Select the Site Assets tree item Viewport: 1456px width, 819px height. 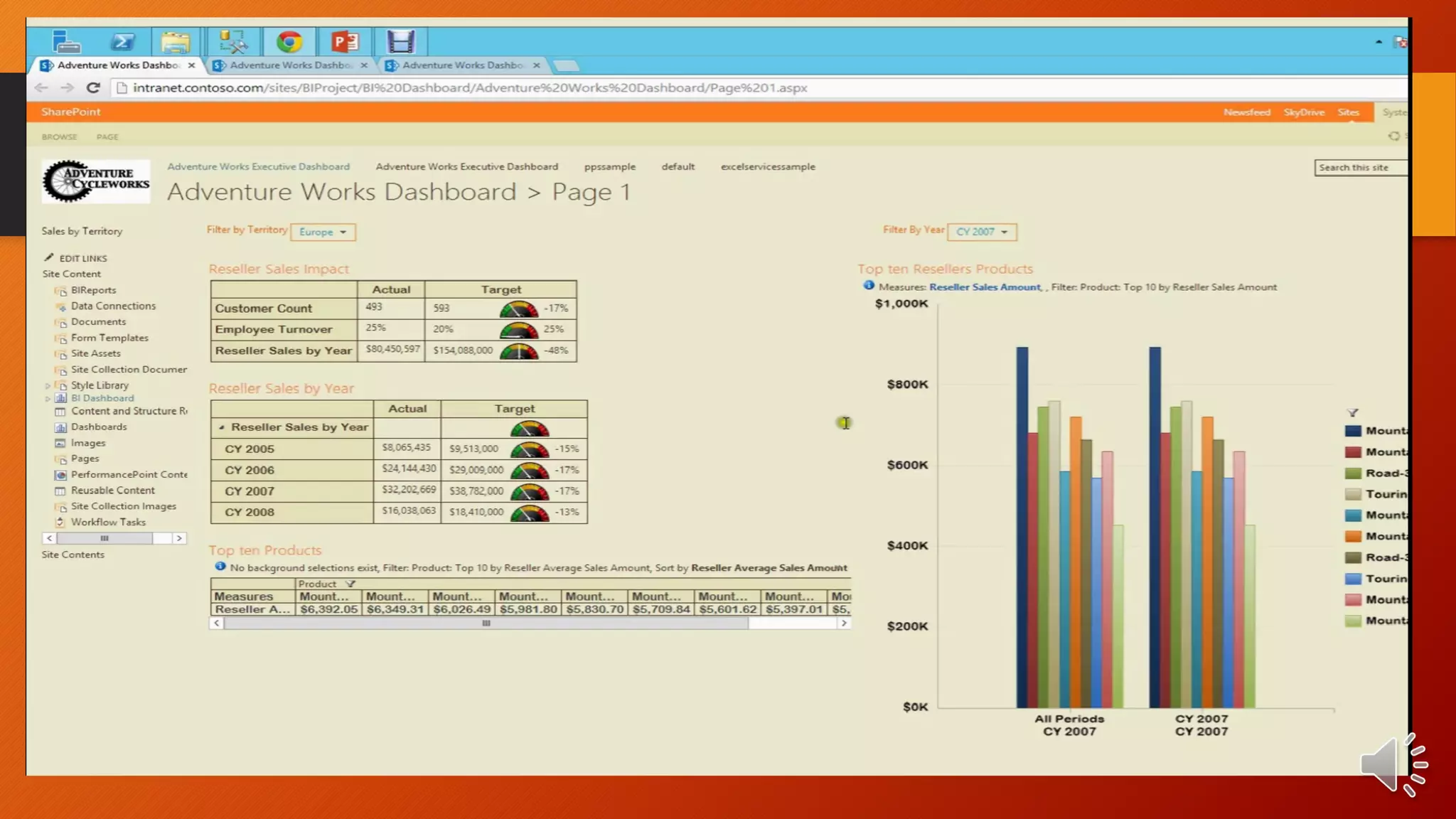coord(96,353)
